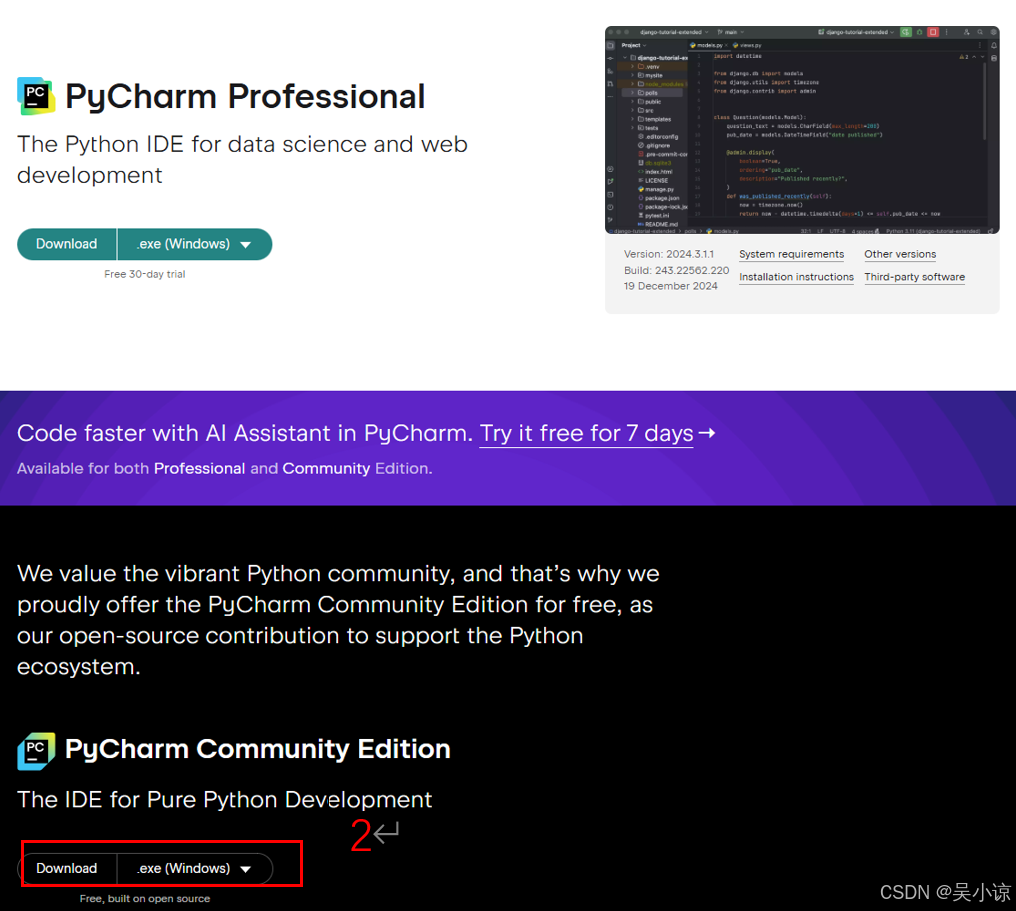1016x911 pixels.
Task: Click the Version: 2024.3.1.1 text
Action: 669,254
